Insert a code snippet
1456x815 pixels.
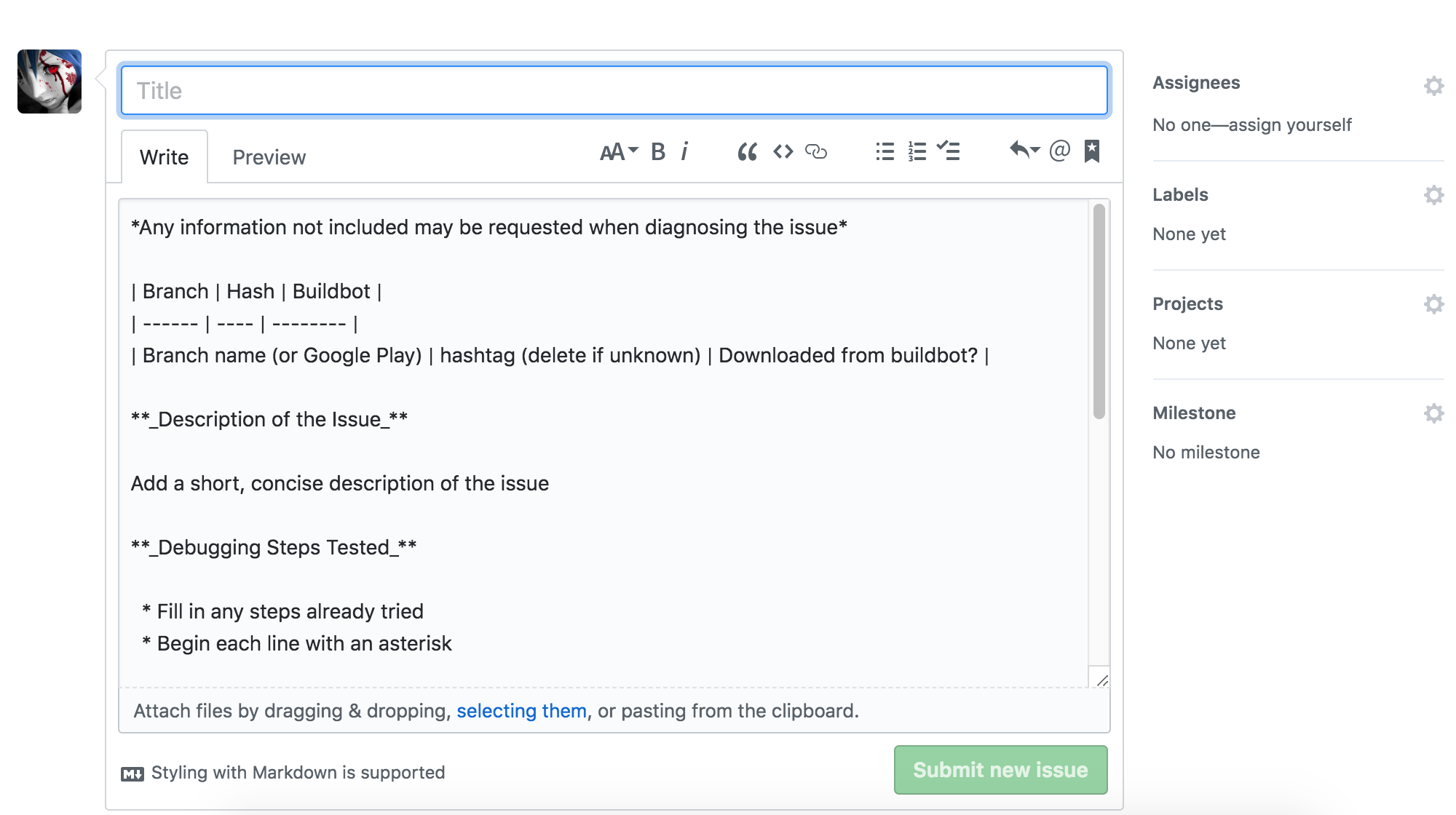coord(783,151)
